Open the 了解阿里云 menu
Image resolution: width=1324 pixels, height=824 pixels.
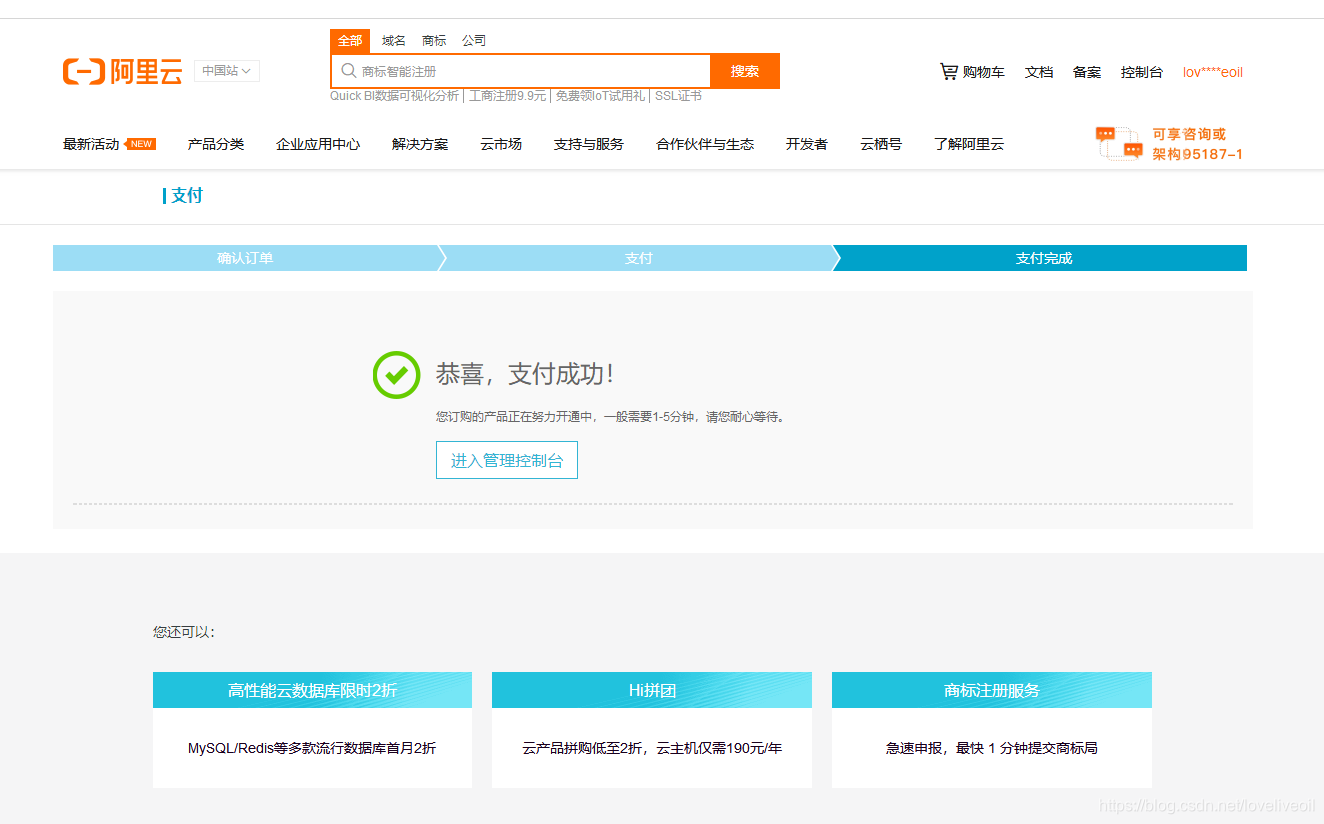click(x=969, y=144)
